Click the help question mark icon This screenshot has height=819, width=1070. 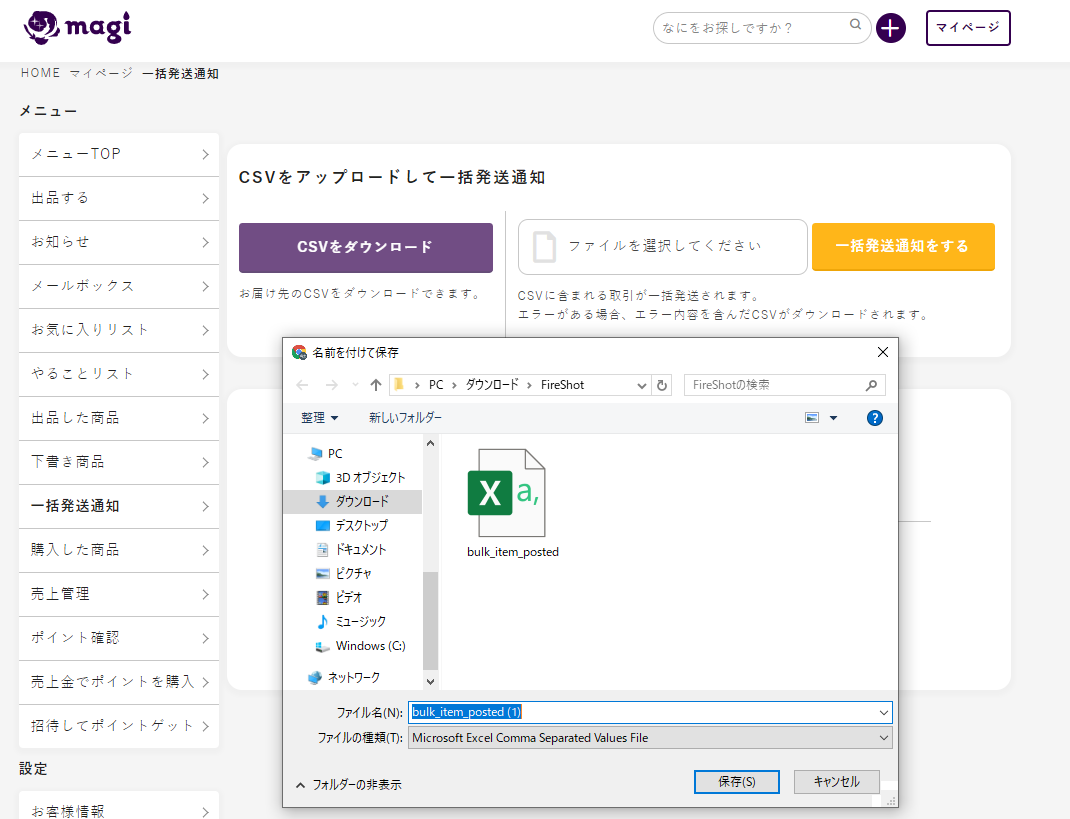pyautogui.click(x=874, y=418)
